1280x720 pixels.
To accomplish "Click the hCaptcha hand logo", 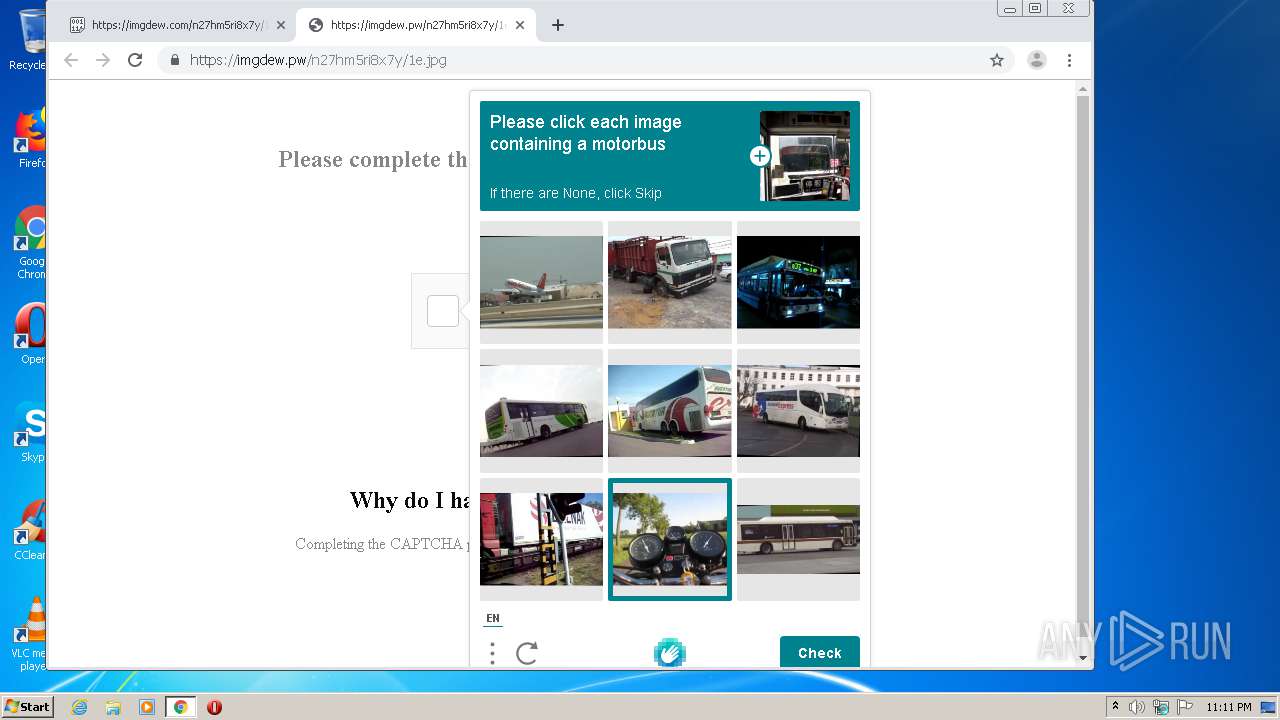I will click(x=670, y=652).
